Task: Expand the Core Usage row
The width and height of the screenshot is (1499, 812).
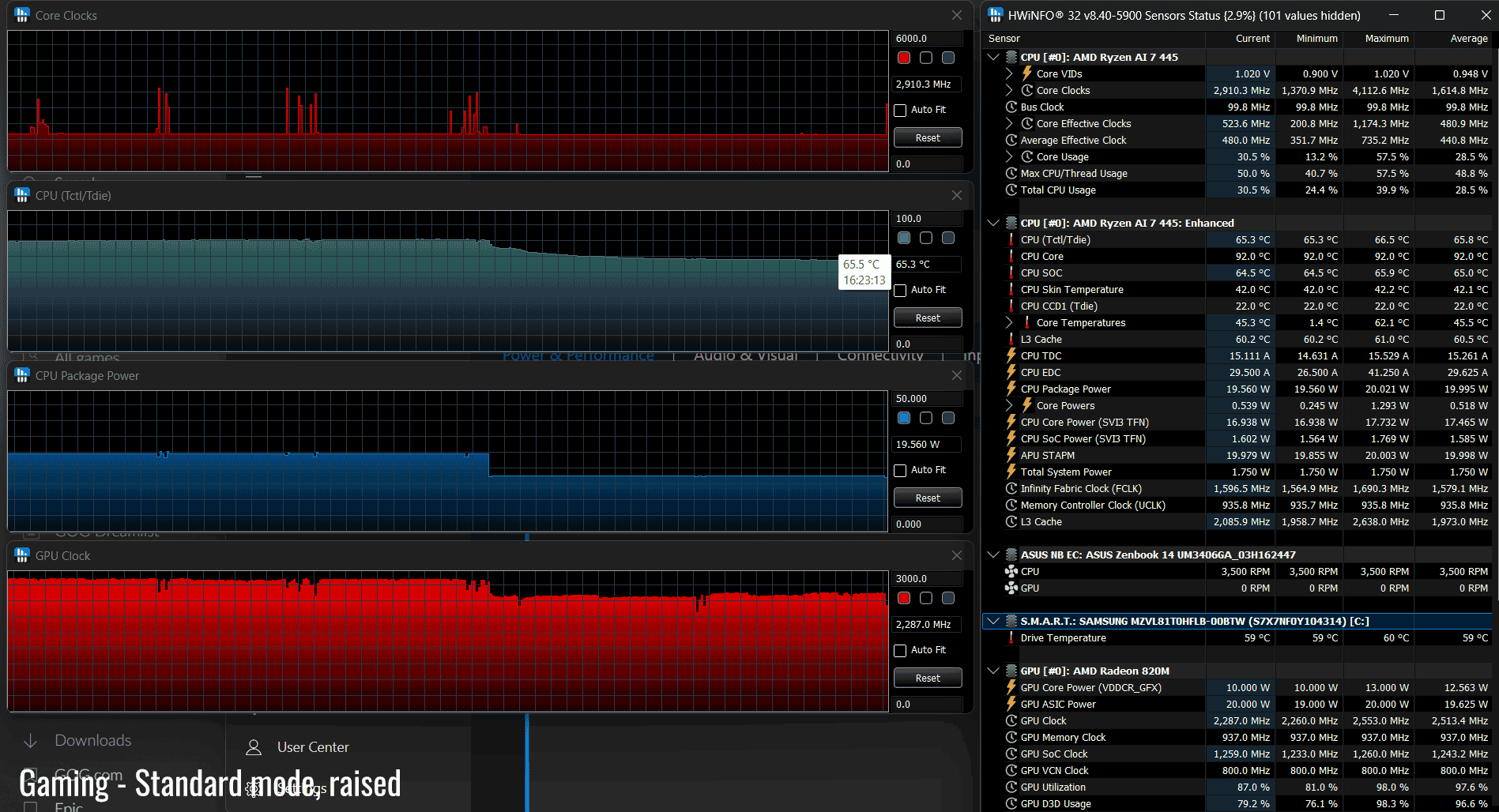Action: (1009, 156)
